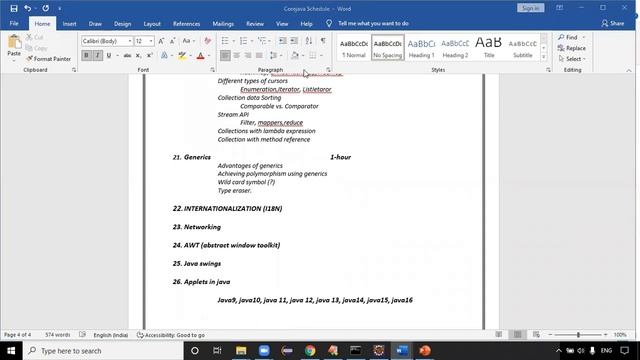This screenshot has height=360, width=640.
Task: Open File Explorer from taskbar
Action: click(241, 351)
